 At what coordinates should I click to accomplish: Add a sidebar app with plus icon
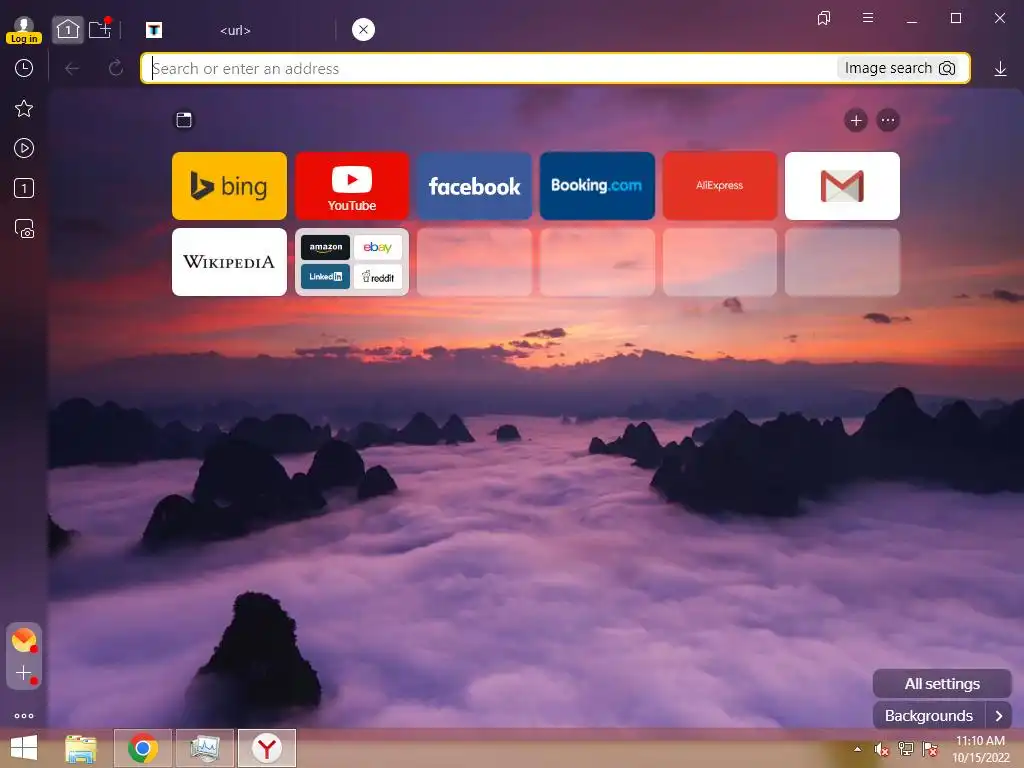tap(24, 673)
